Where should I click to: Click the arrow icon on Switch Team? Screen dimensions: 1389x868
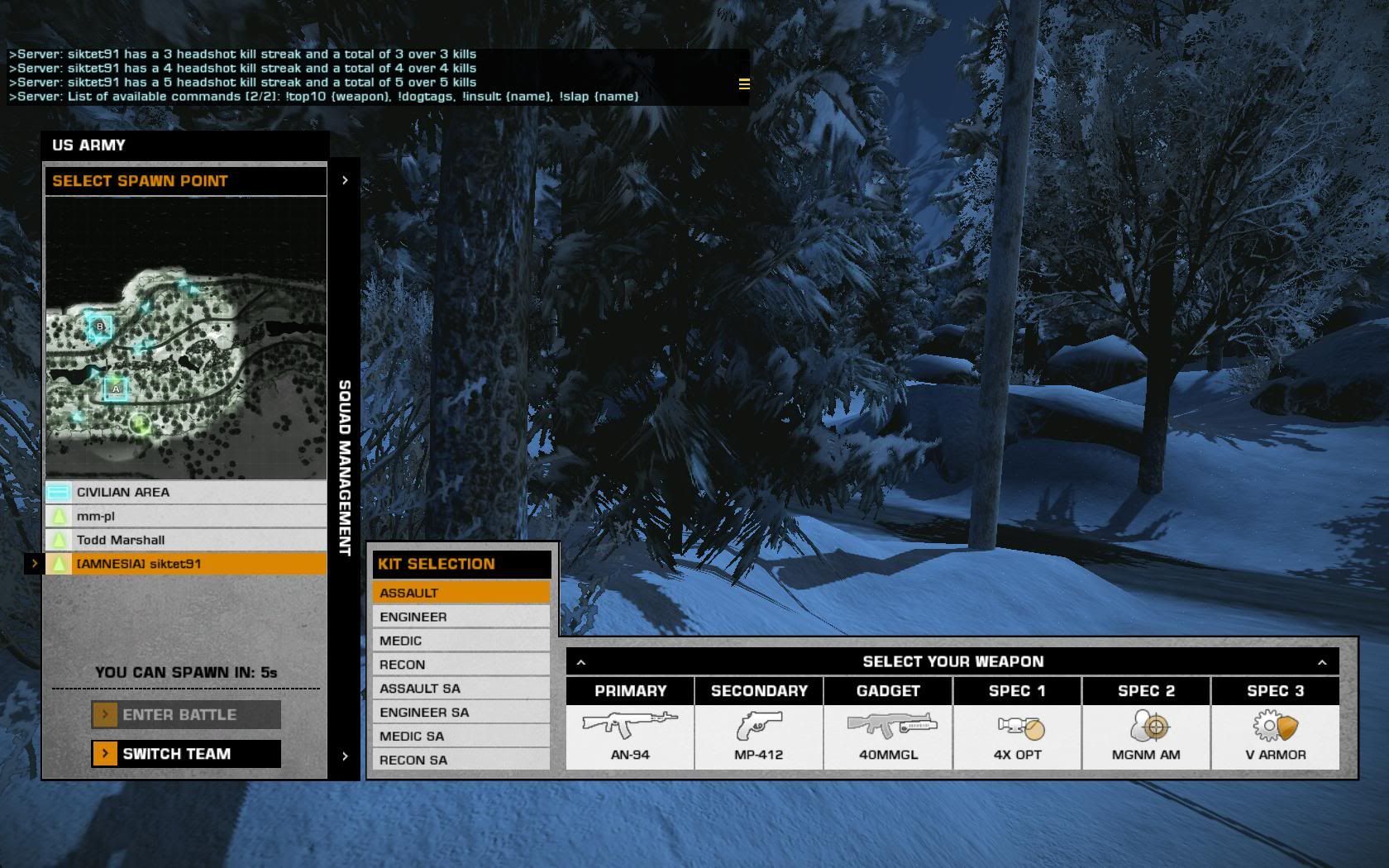pyautogui.click(x=105, y=754)
